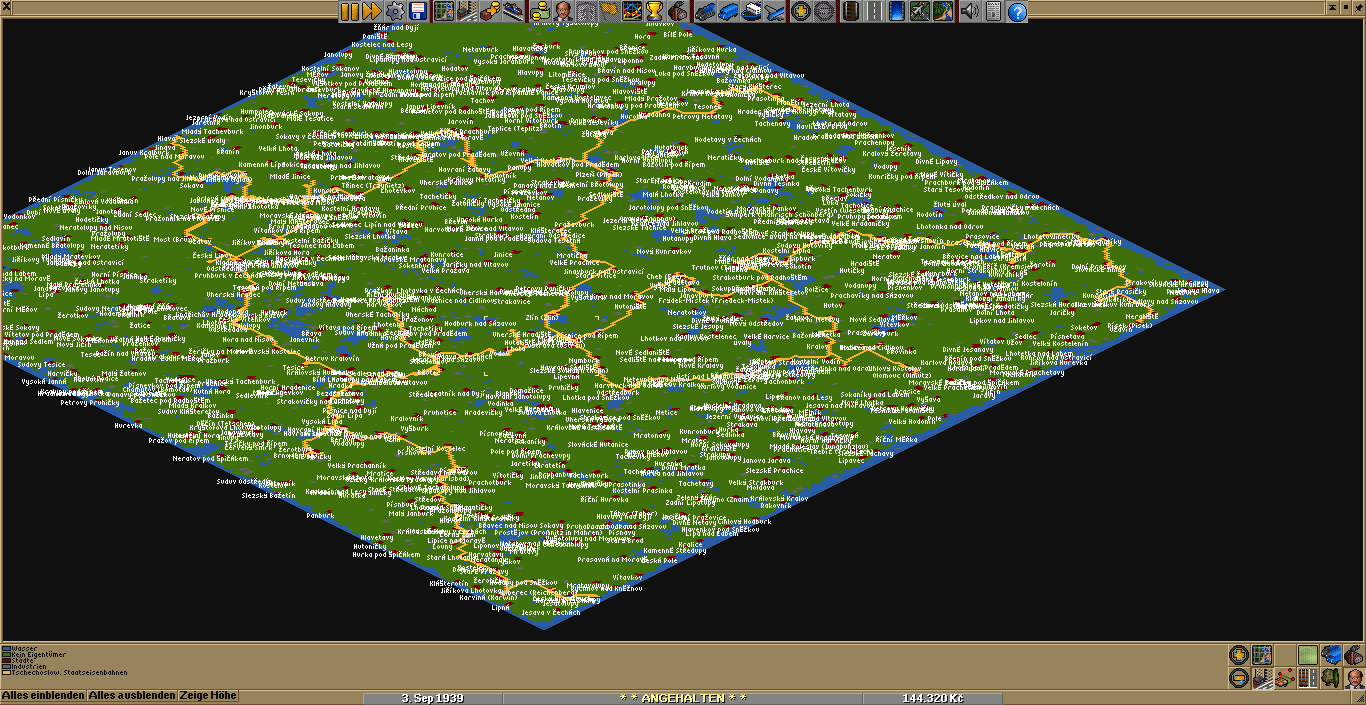Open the save game floppy disk menu
The width and height of the screenshot is (1366, 705).
pos(418,11)
